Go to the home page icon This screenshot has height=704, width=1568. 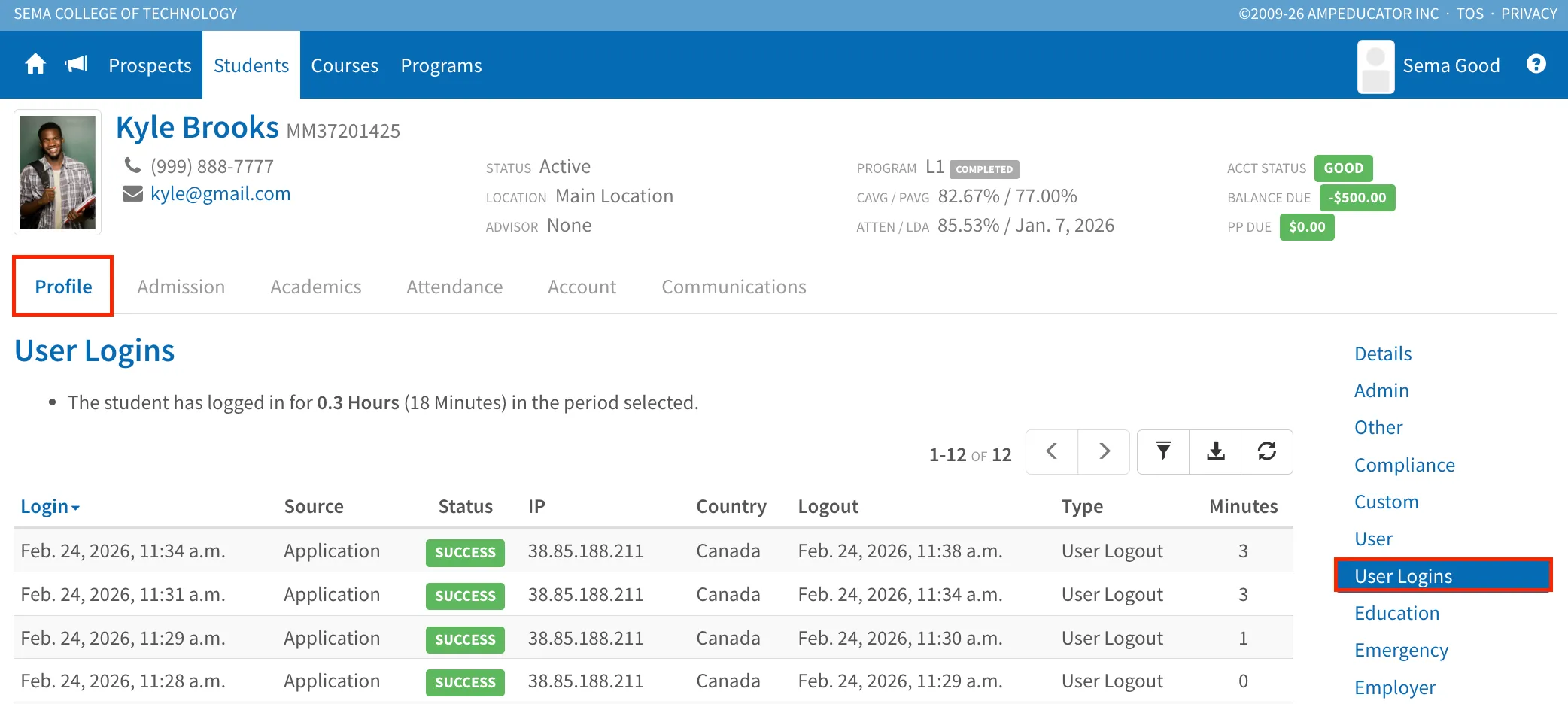(35, 65)
